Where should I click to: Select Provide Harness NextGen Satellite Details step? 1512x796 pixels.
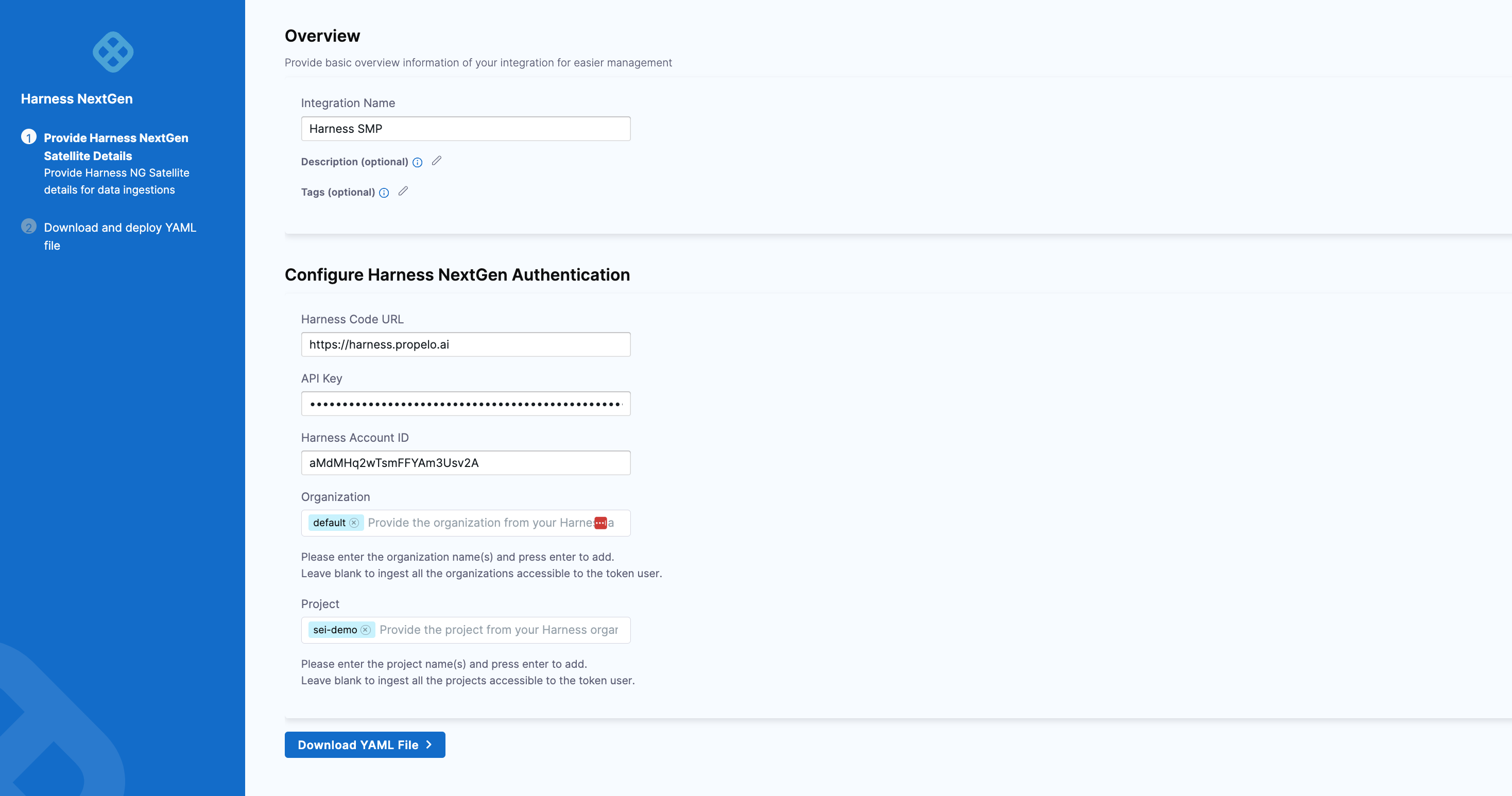tap(116, 147)
